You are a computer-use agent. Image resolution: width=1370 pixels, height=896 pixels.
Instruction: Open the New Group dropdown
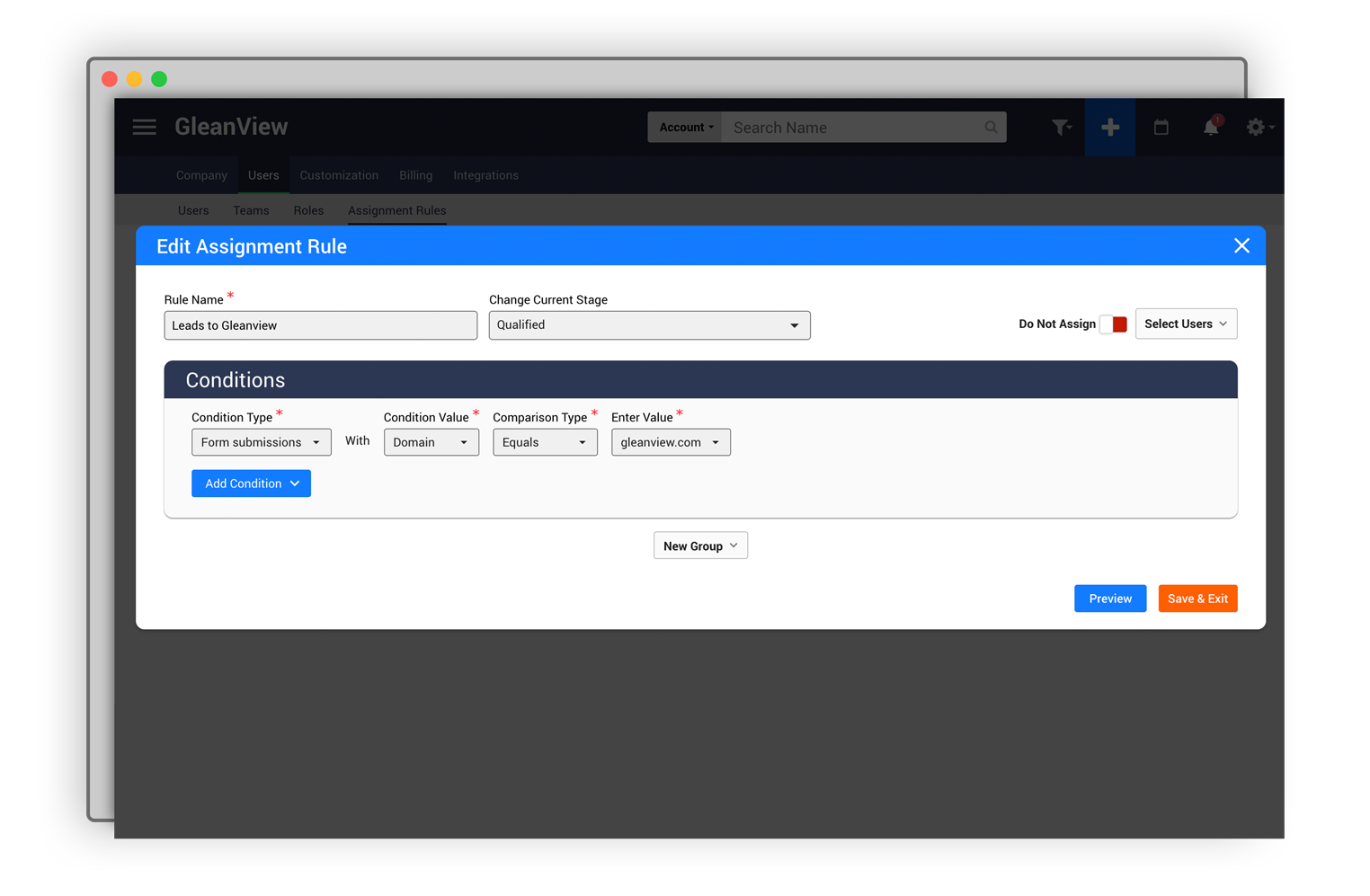700,546
